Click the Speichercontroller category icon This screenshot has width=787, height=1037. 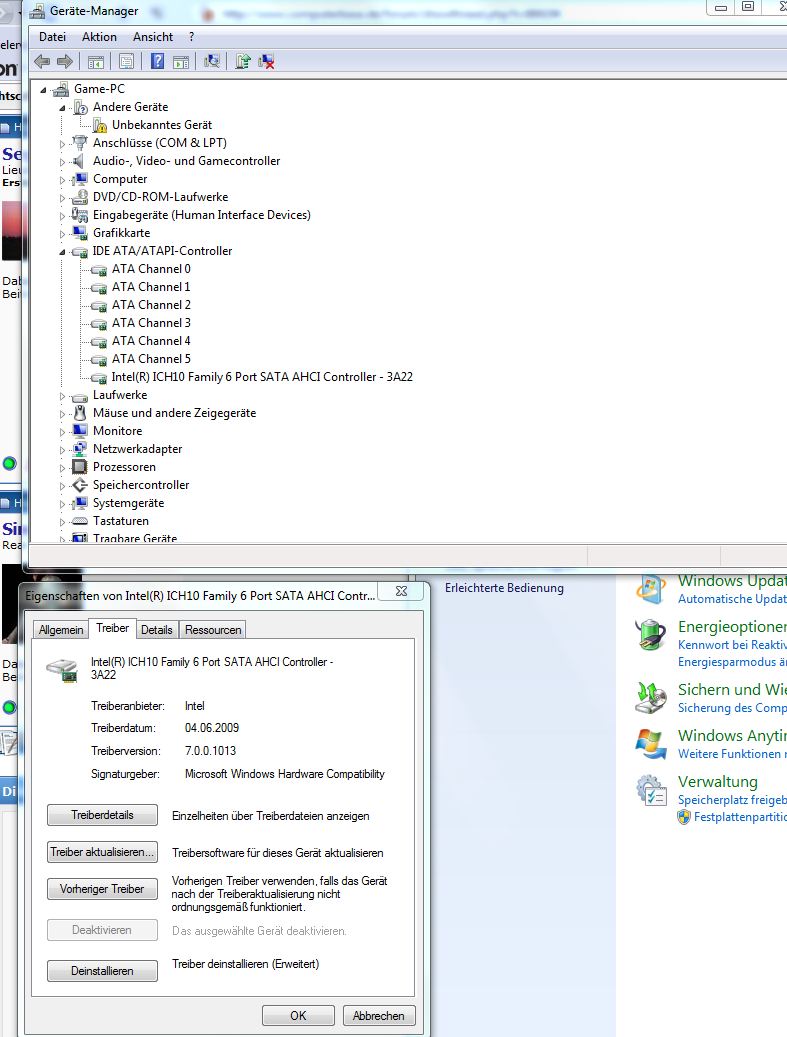80,485
